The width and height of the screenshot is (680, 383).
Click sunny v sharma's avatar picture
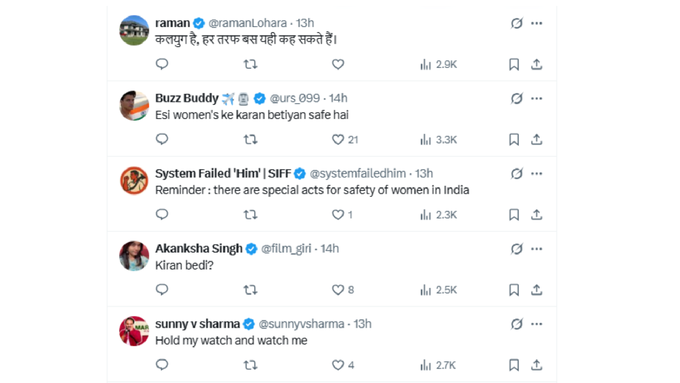coord(134,331)
